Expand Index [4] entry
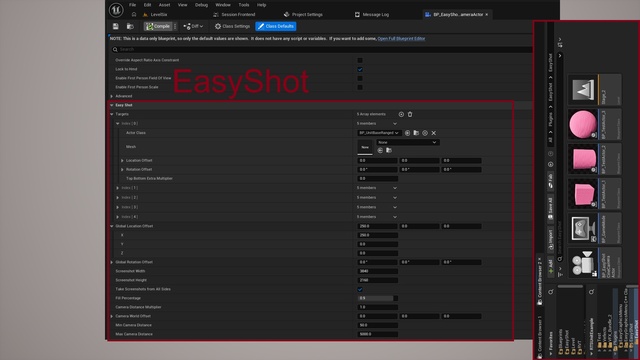 [118, 217]
